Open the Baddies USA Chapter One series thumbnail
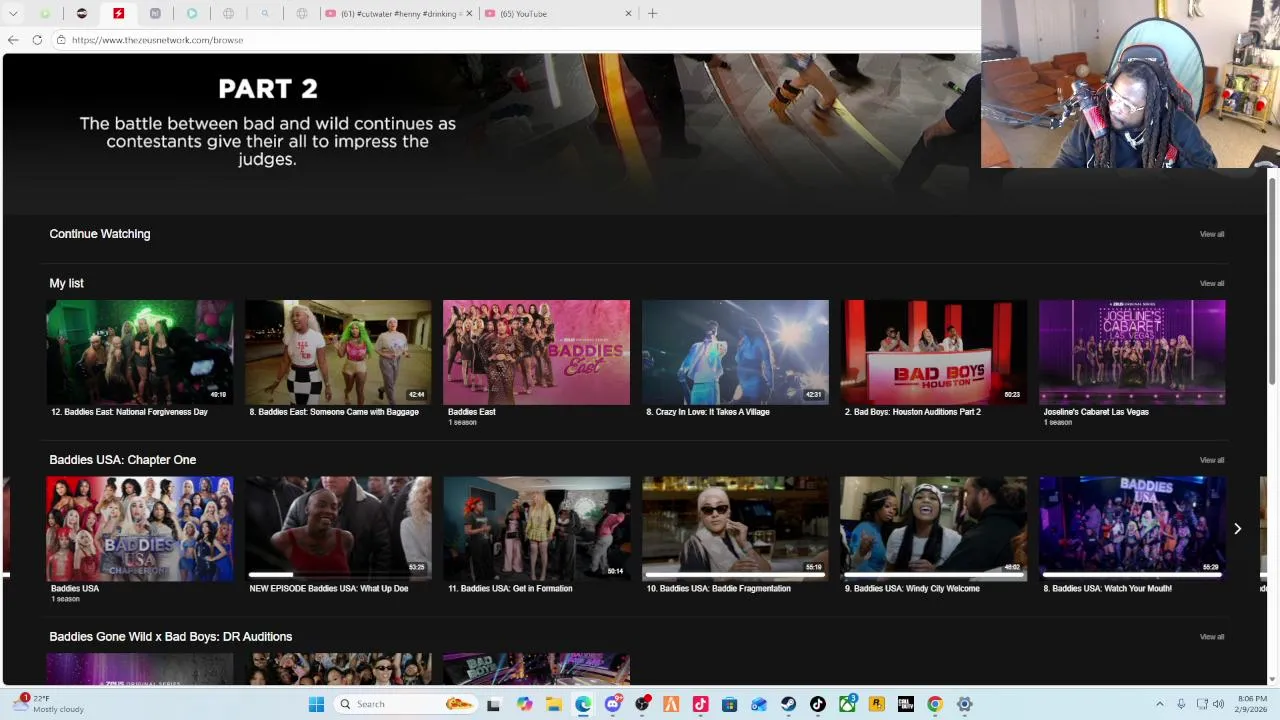The image size is (1280, 720). (140, 529)
